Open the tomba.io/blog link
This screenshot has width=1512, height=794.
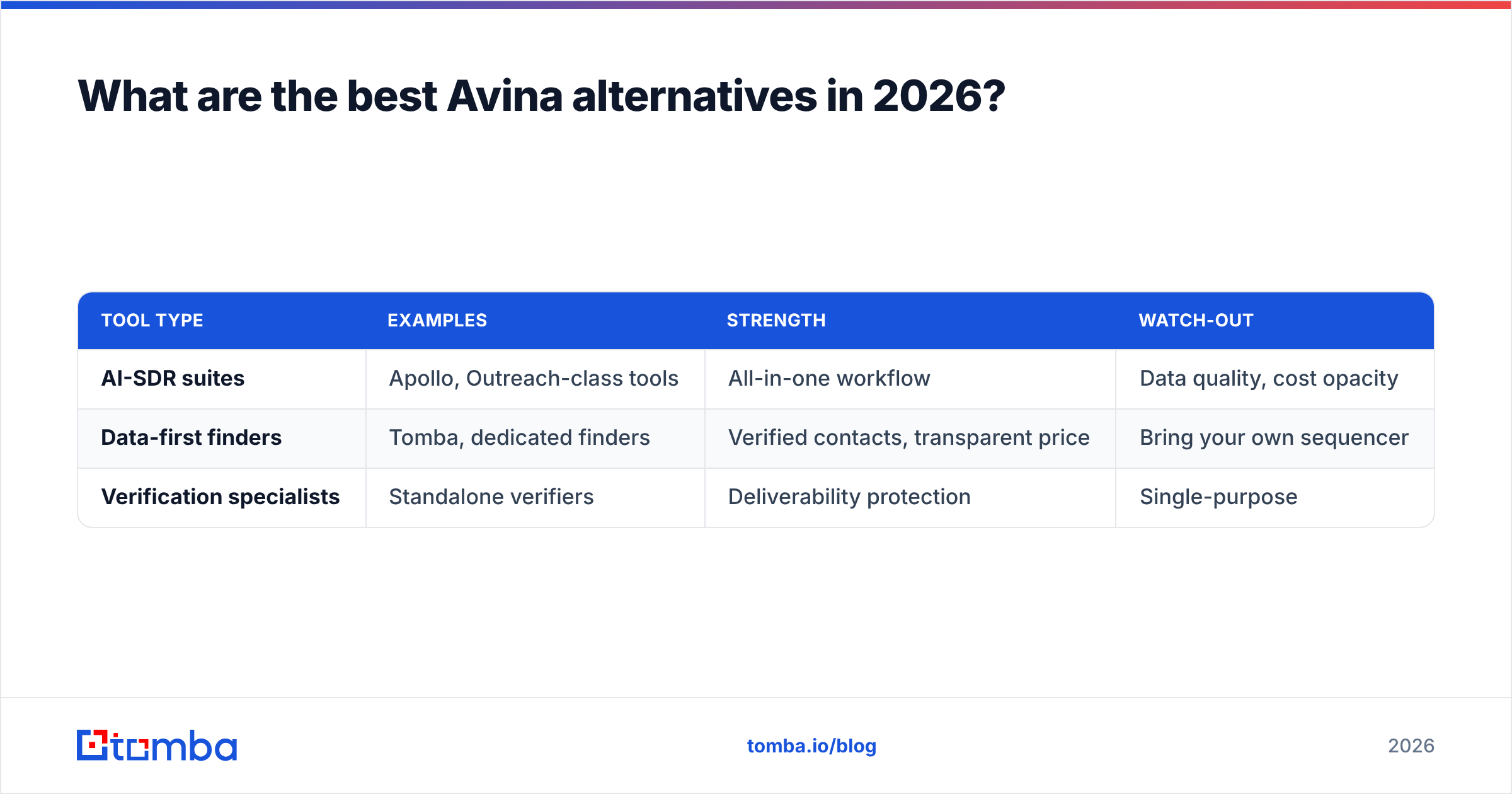[x=811, y=746]
